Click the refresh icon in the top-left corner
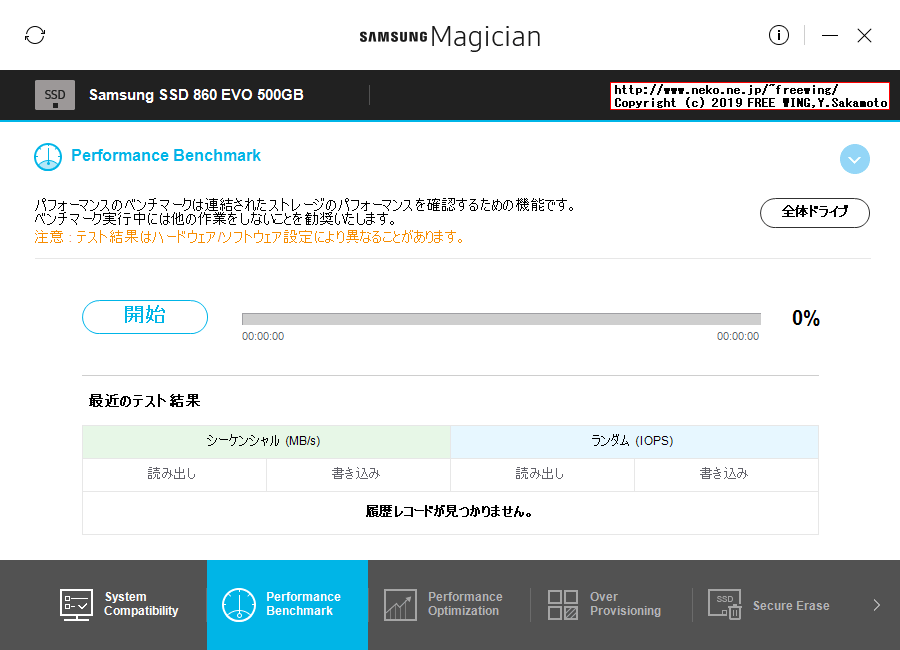The image size is (900, 650). coord(36,34)
